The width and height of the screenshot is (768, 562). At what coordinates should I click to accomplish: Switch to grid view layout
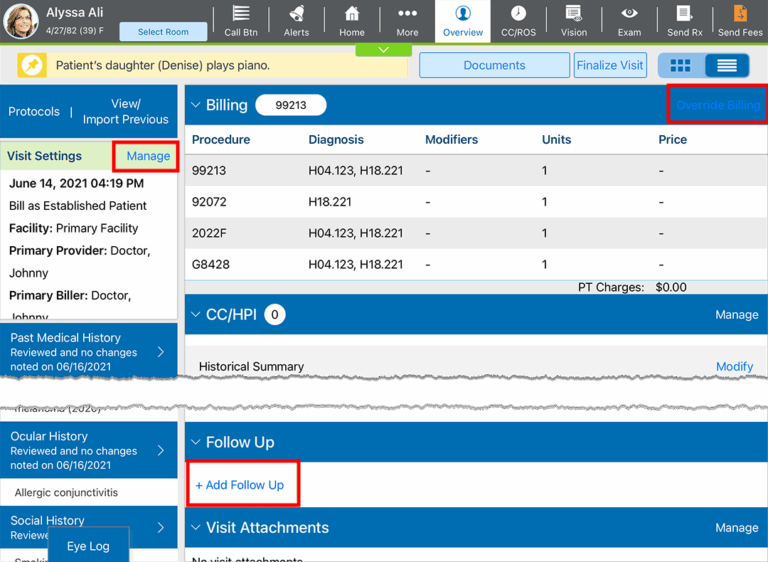(x=681, y=66)
